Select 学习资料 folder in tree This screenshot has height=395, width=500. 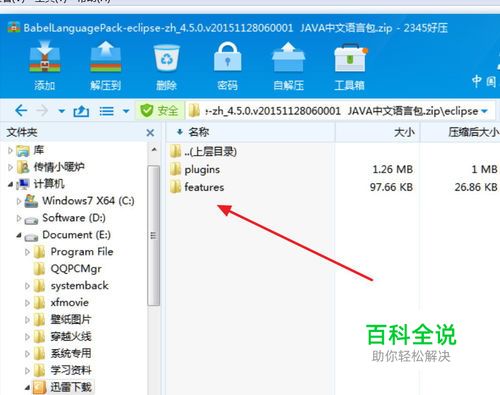[x=71, y=370]
